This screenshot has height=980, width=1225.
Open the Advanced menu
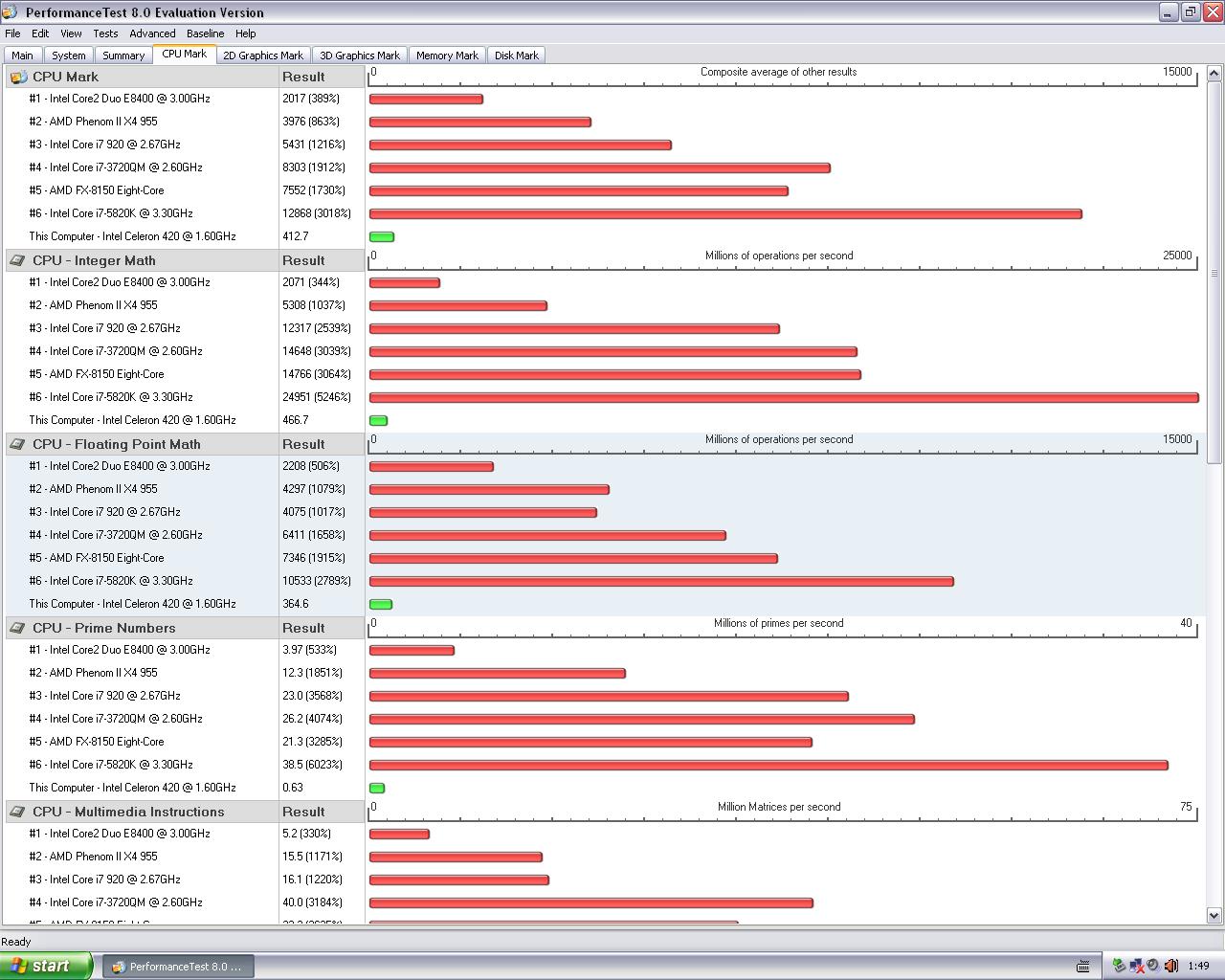[152, 33]
